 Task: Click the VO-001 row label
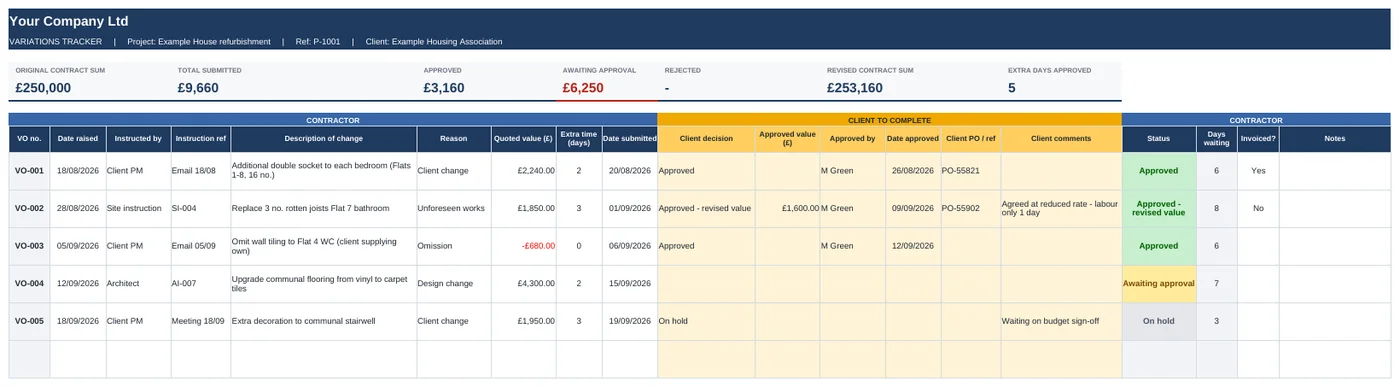coord(29,171)
